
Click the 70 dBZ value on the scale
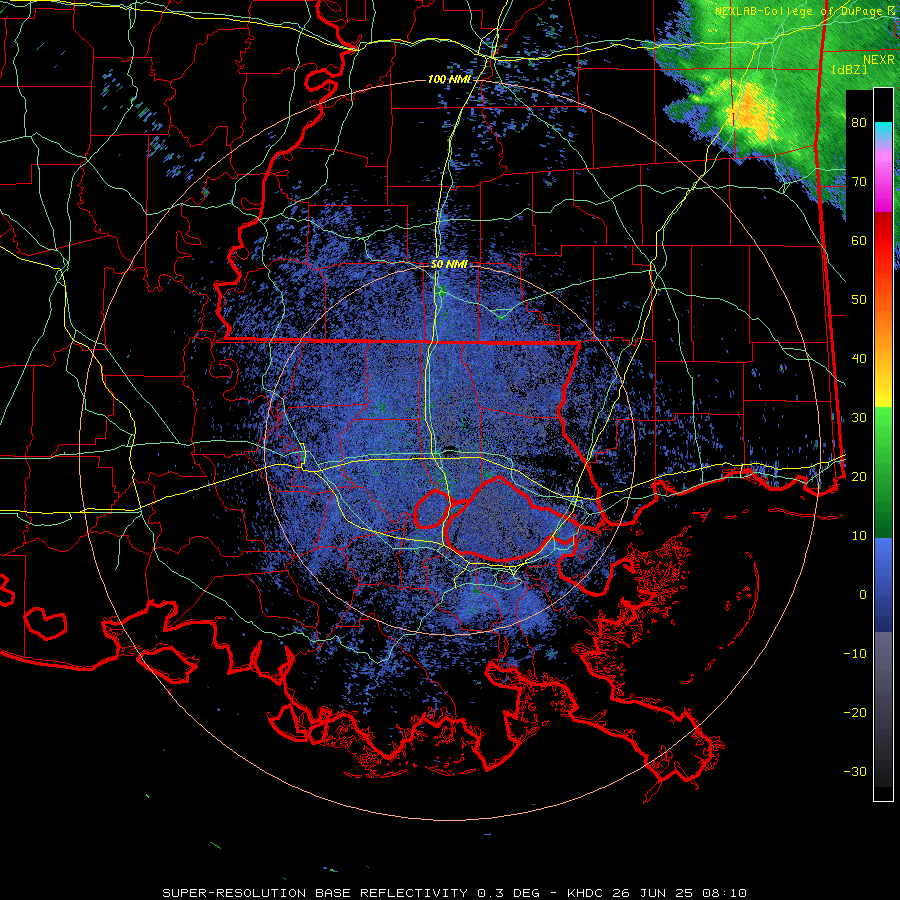coord(859,182)
